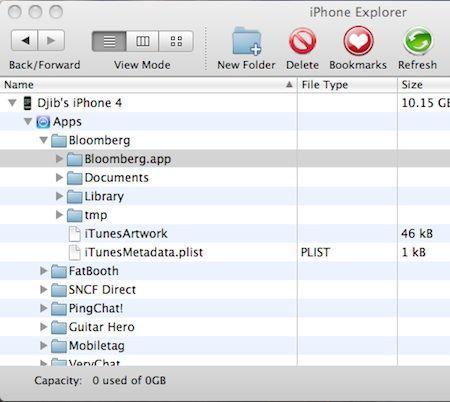This screenshot has width=450, height=402.
Task: Select the "Bloomberg" folder name
Action: tap(99, 141)
